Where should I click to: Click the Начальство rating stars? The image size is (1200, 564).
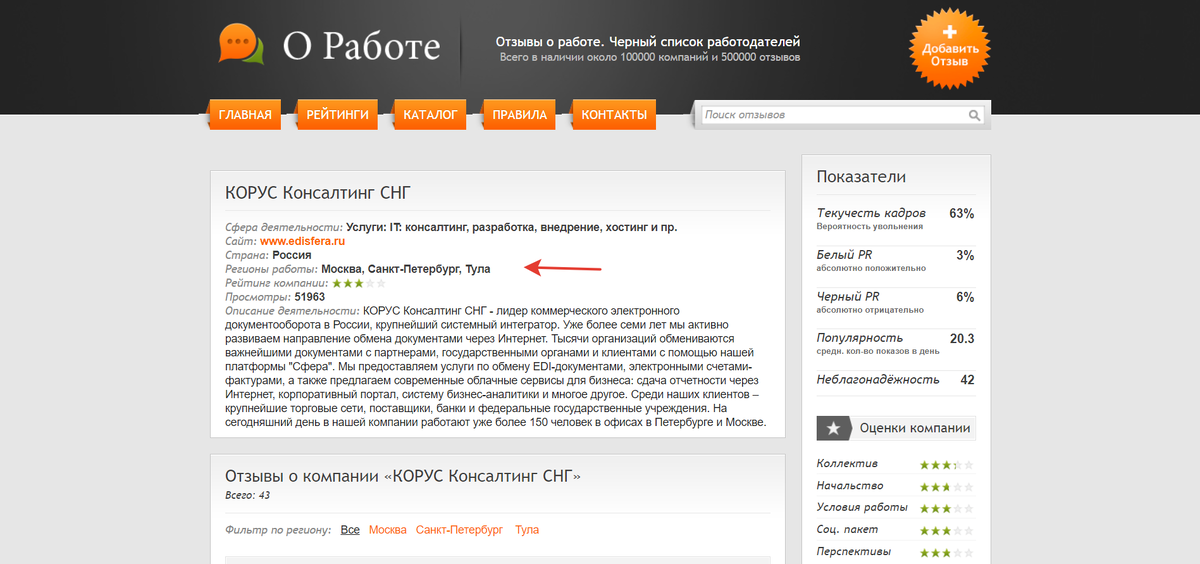click(946, 486)
